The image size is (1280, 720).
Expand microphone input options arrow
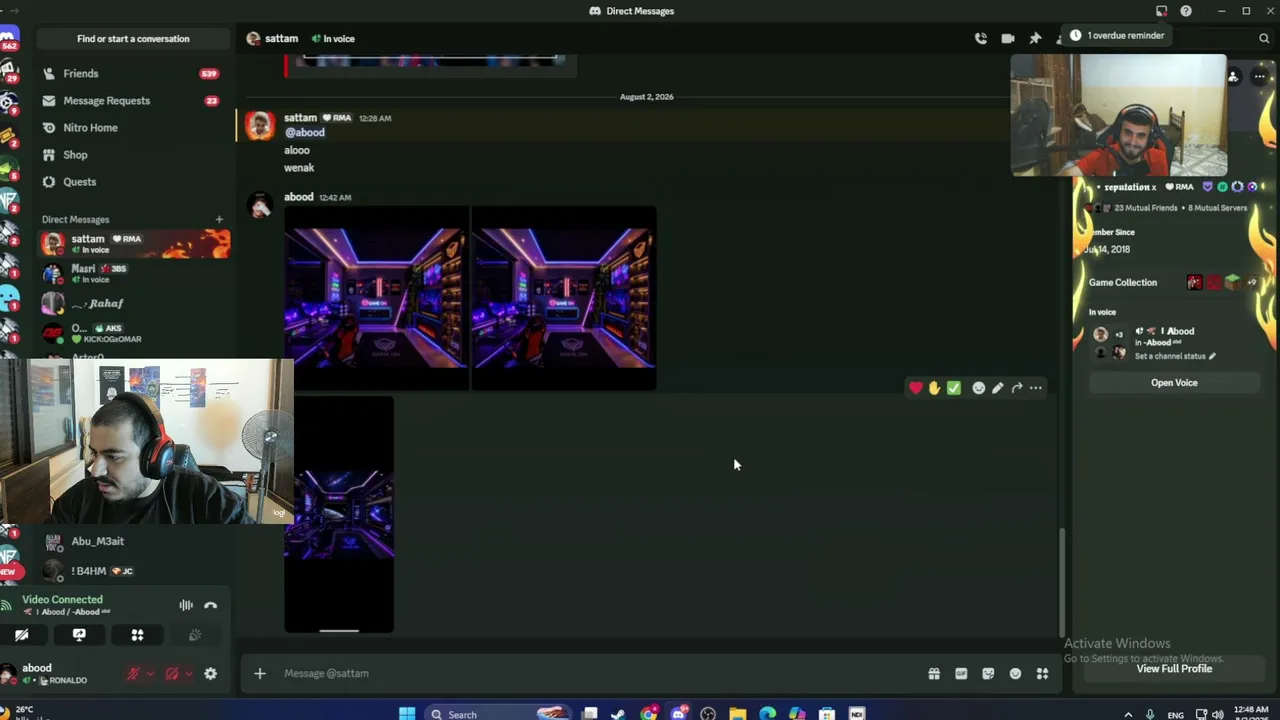point(149,674)
